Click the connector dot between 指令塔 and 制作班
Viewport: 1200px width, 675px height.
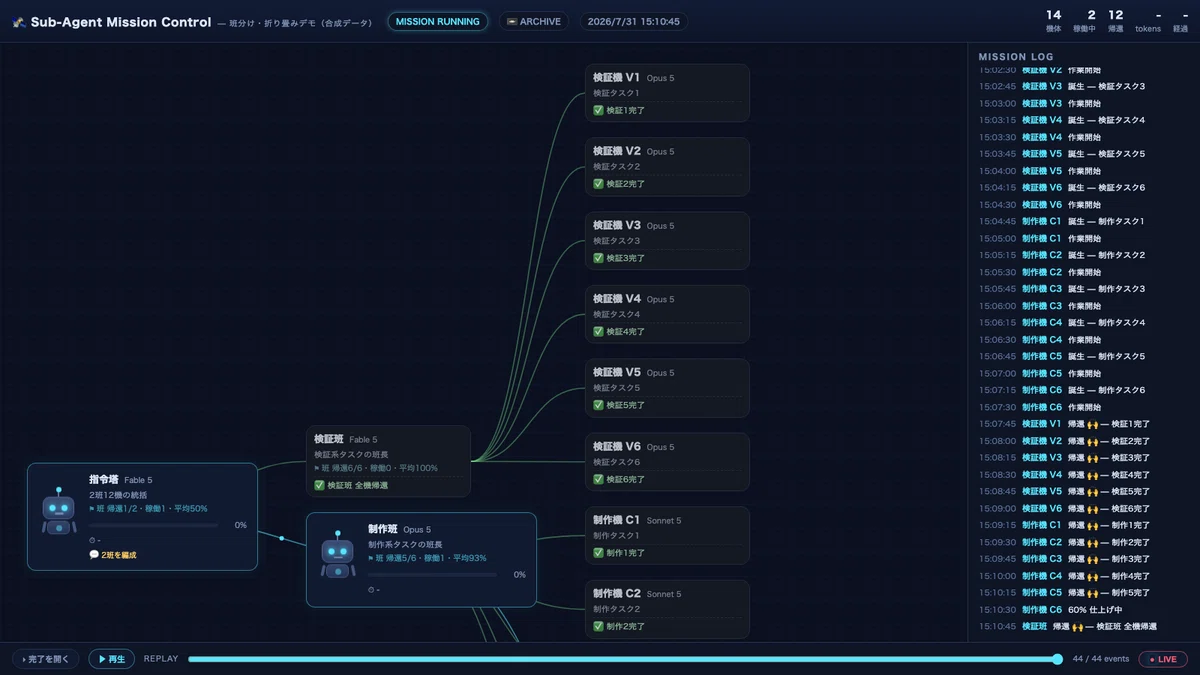coord(282,539)
